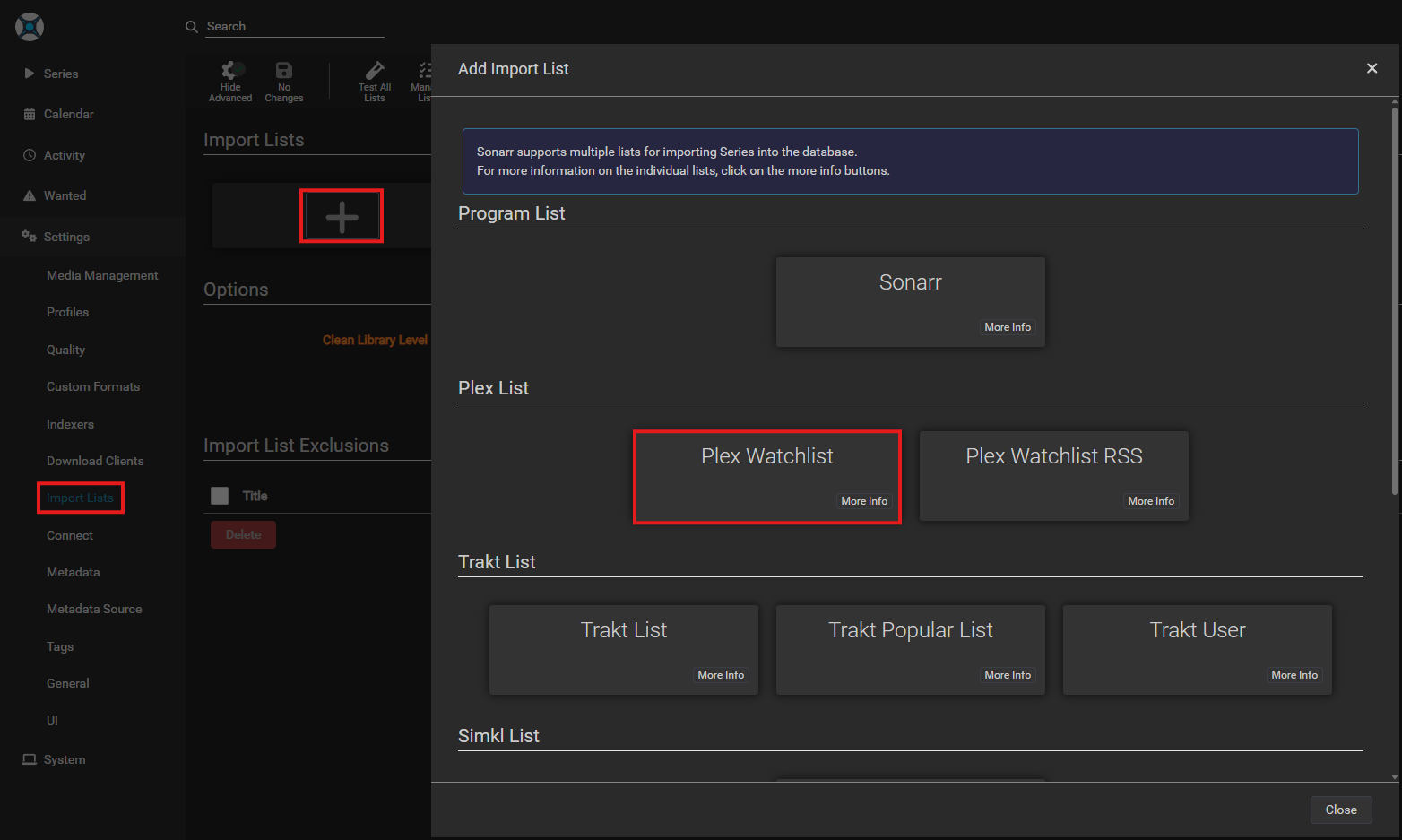Click the Search input field

(x=294, y=26)
